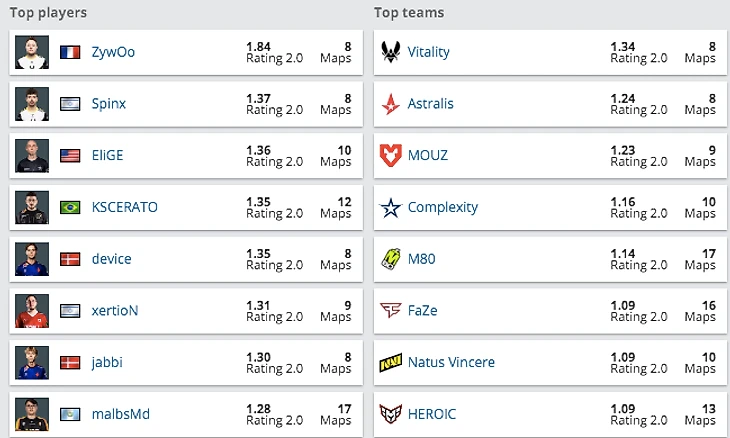Click the French flag next to ZywOo
The width and height of the screenshot is (730, 438).
coord(70,52)
